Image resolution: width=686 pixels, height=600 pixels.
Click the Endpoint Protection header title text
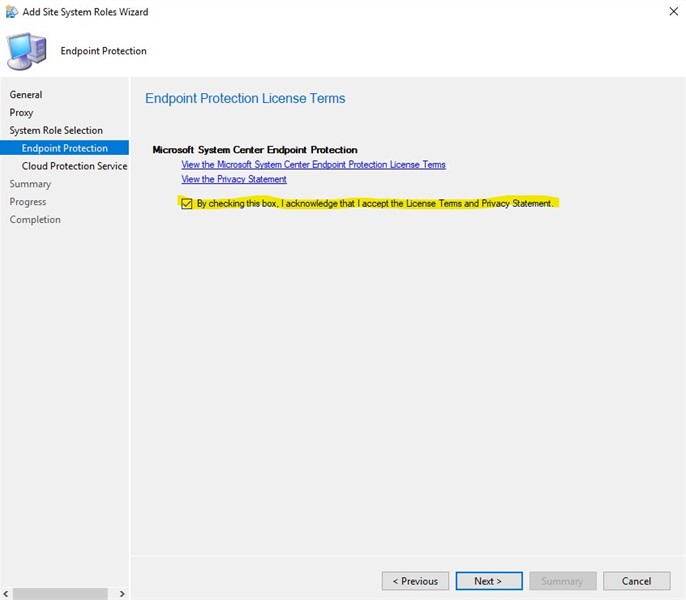pos(103,51)
